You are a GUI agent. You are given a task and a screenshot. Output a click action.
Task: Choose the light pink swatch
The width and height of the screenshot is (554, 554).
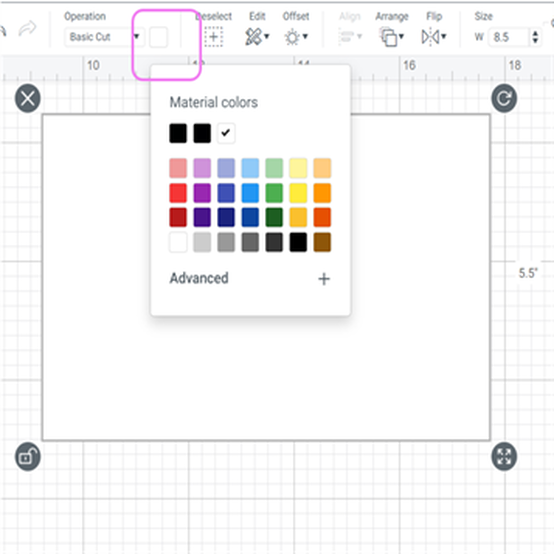tap(178, 168)
